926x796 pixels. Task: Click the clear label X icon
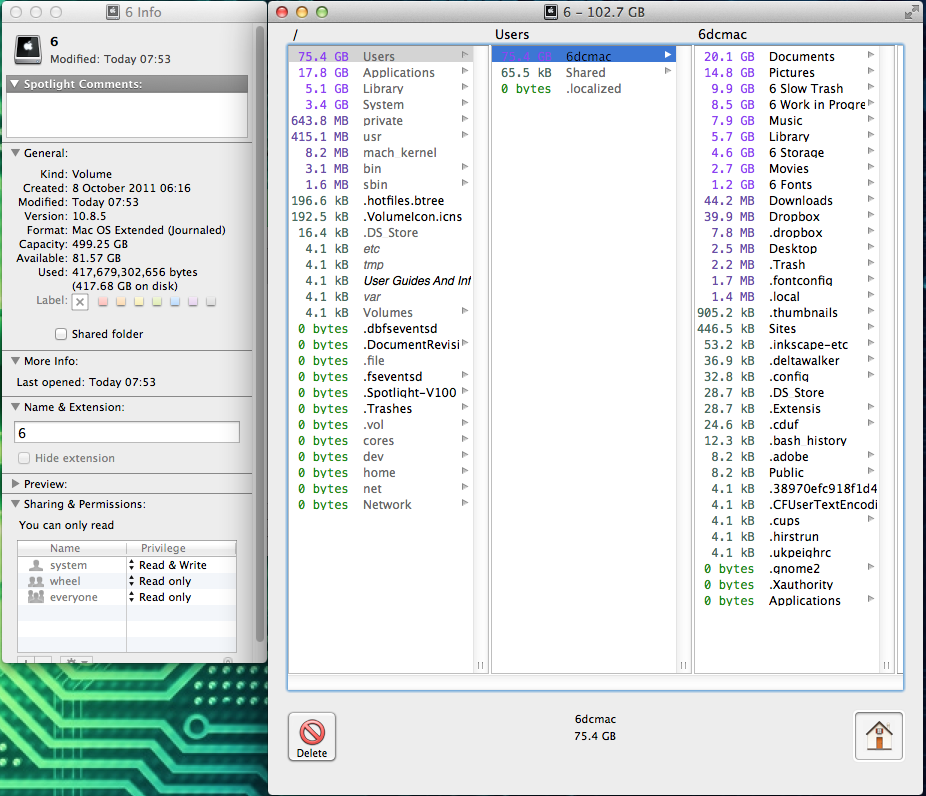(81, 302)
